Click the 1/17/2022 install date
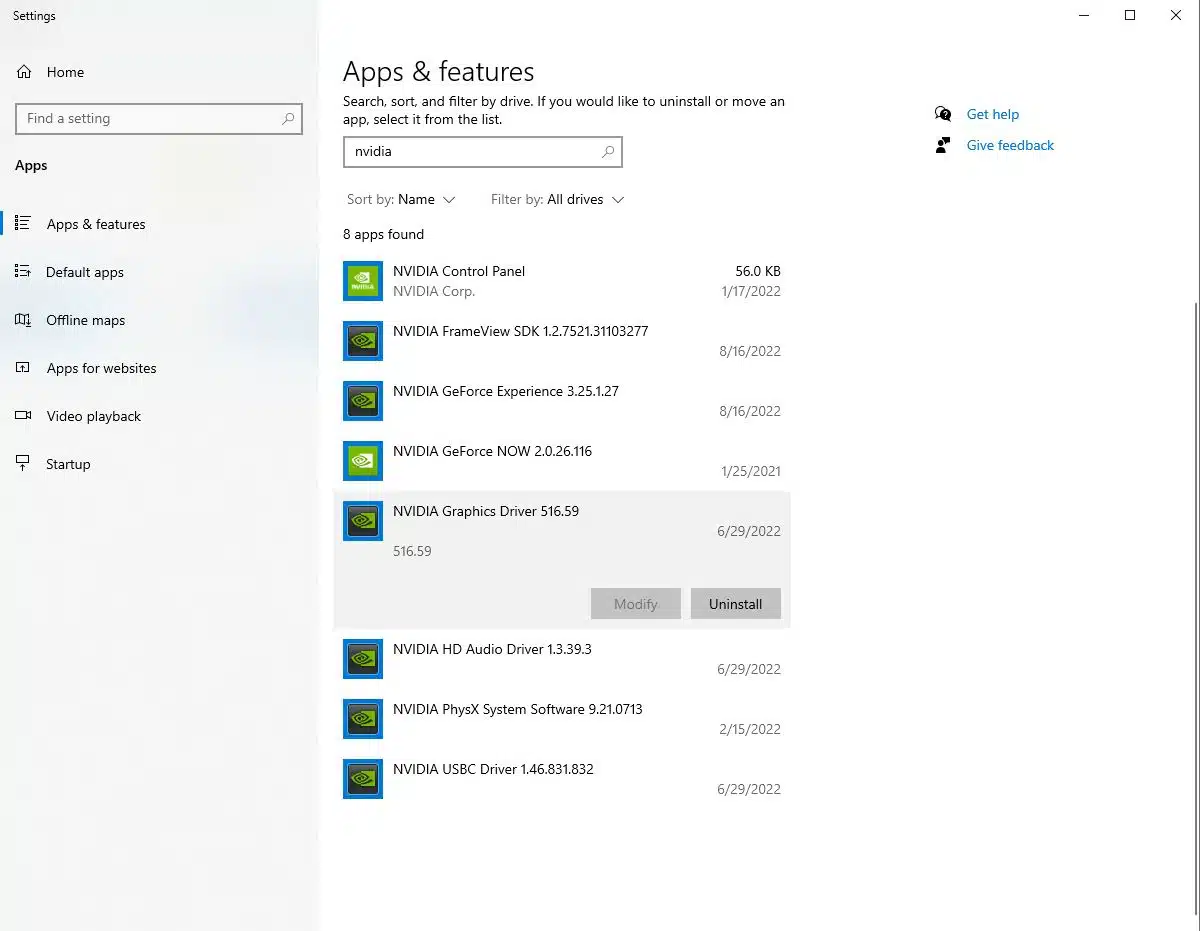 click(751, 291)
